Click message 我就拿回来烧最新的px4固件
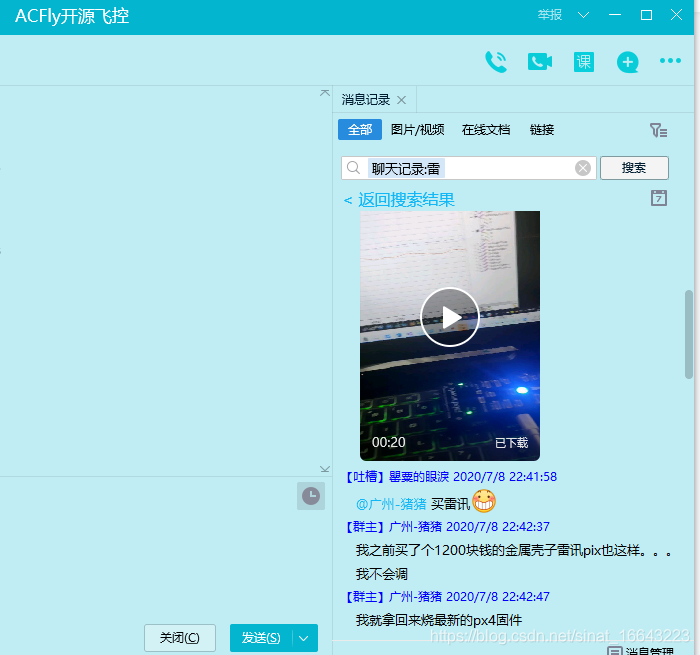700x655 pixels. (439, 620)
